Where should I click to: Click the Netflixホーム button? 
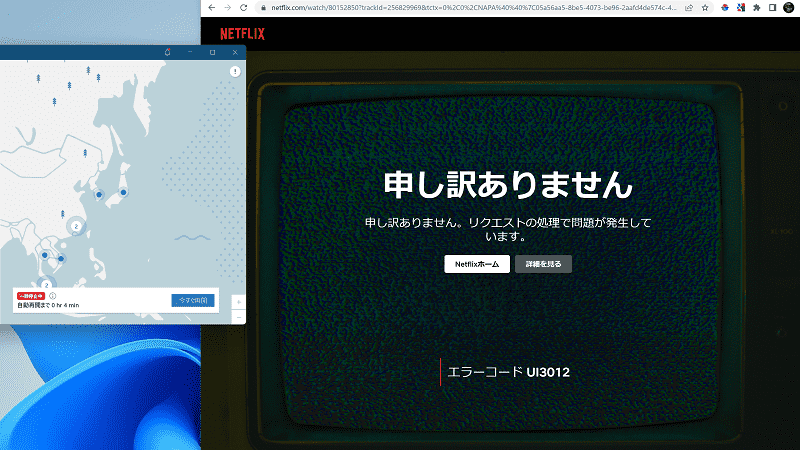(x=477, y=264)
